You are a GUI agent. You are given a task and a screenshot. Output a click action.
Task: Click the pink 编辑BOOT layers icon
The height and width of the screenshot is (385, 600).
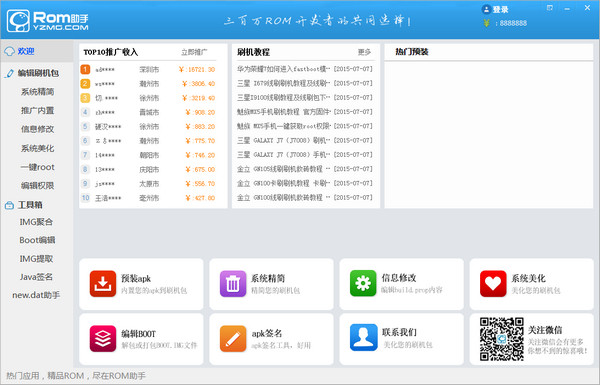pos(103,338)
